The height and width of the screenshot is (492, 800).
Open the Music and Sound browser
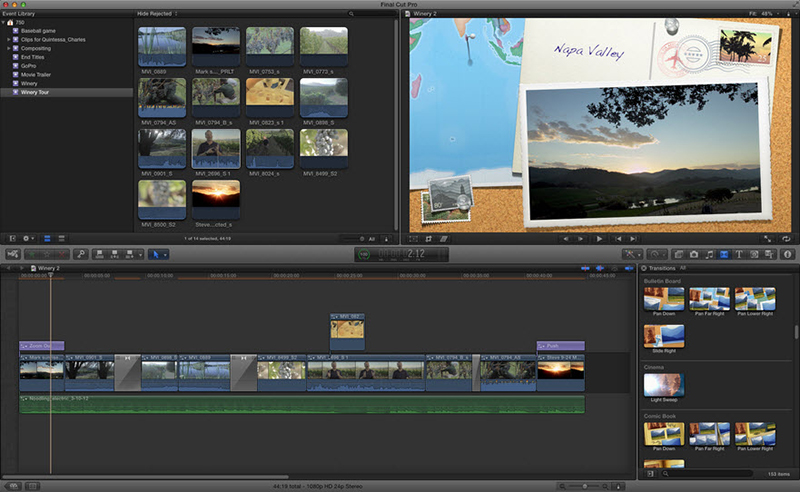point(709,255)
